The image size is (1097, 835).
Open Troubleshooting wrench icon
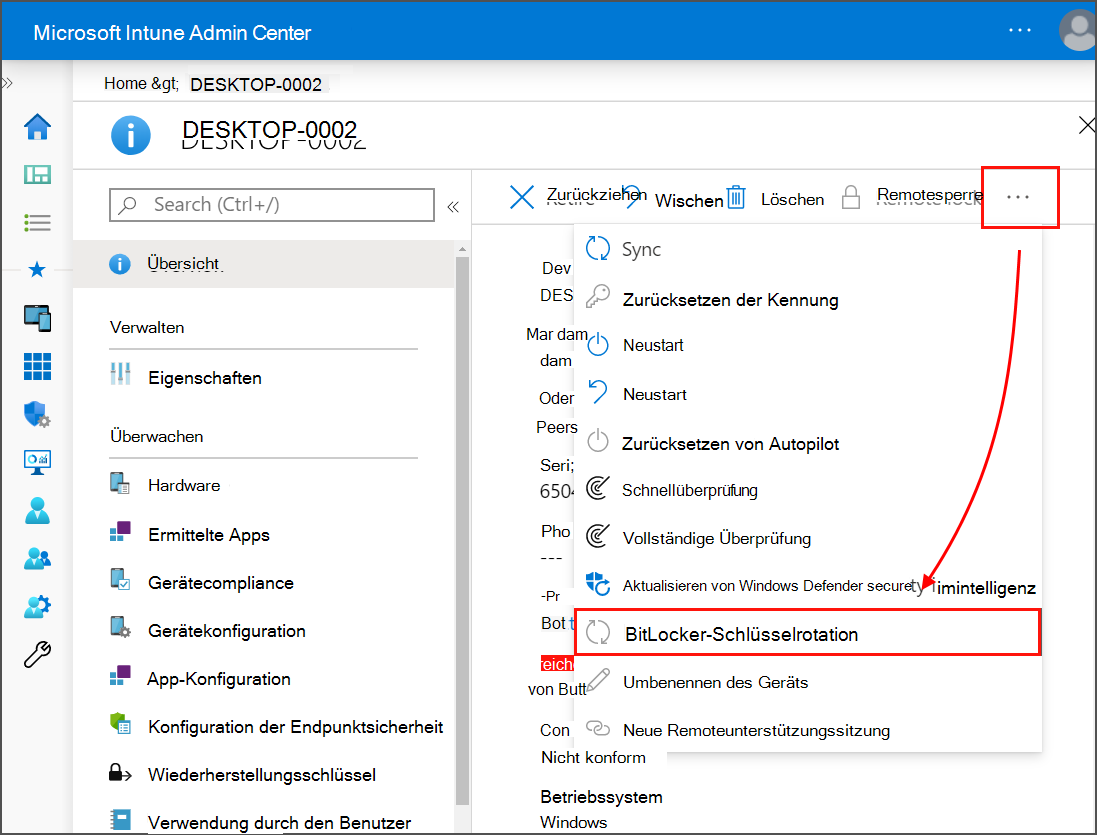(x=37, y=655)
